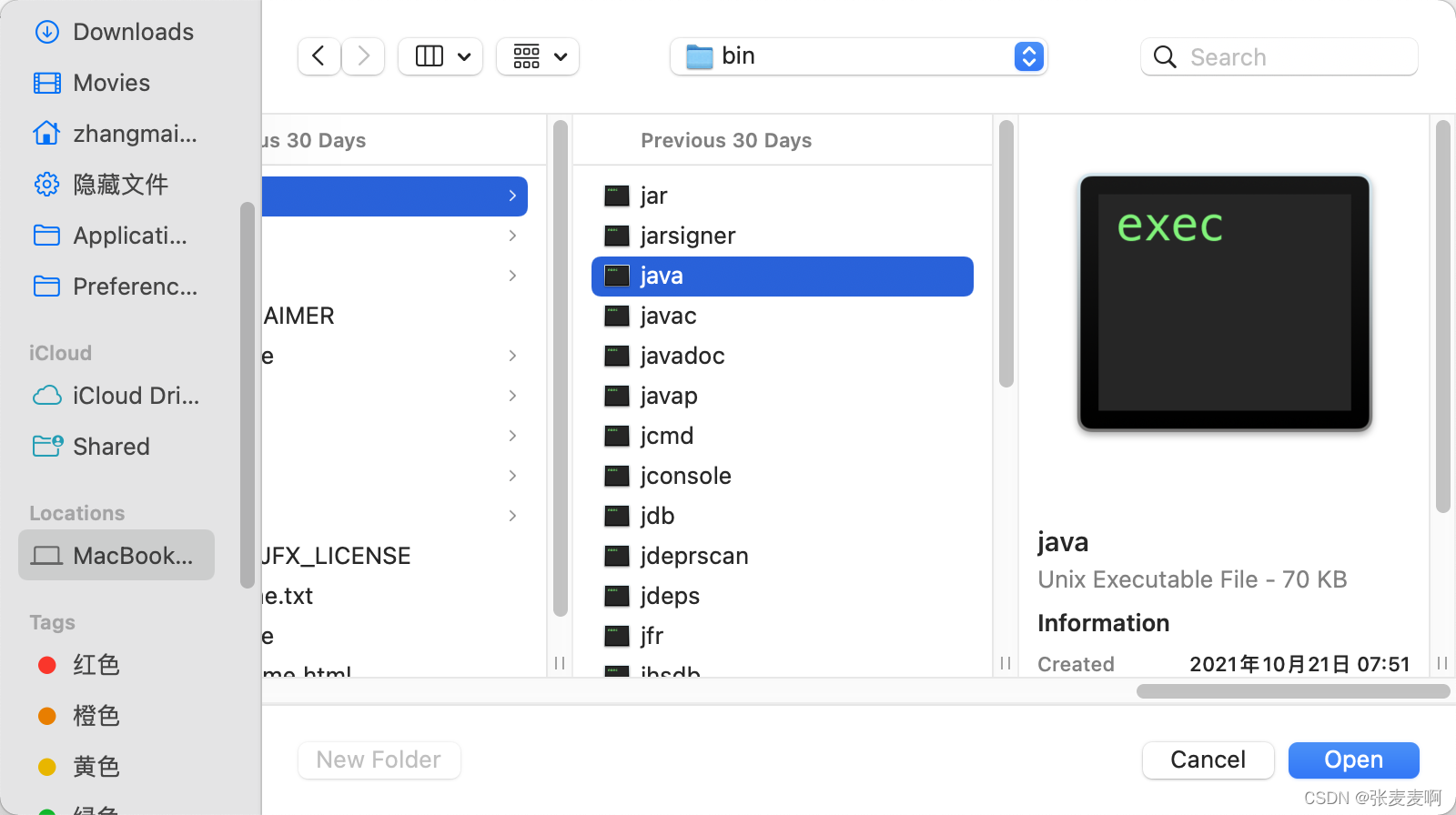Click the Cancel button
This screenshot has width=1456, height=815.
(x=1208, y=760)
